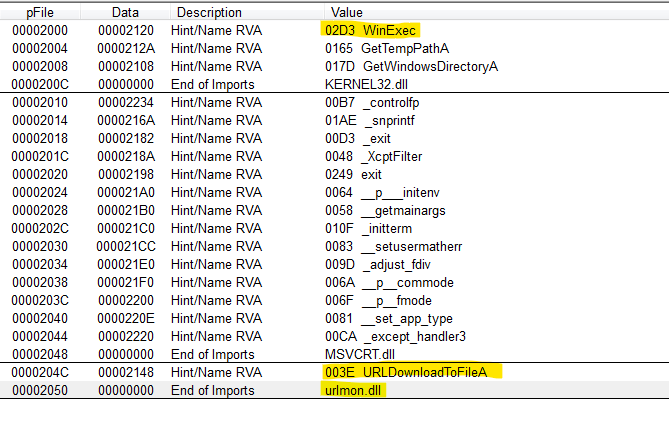Click the _except_handler3 value cell
Image resolution: width=669 pixels, height=426 pixels.
click(394, 335)
